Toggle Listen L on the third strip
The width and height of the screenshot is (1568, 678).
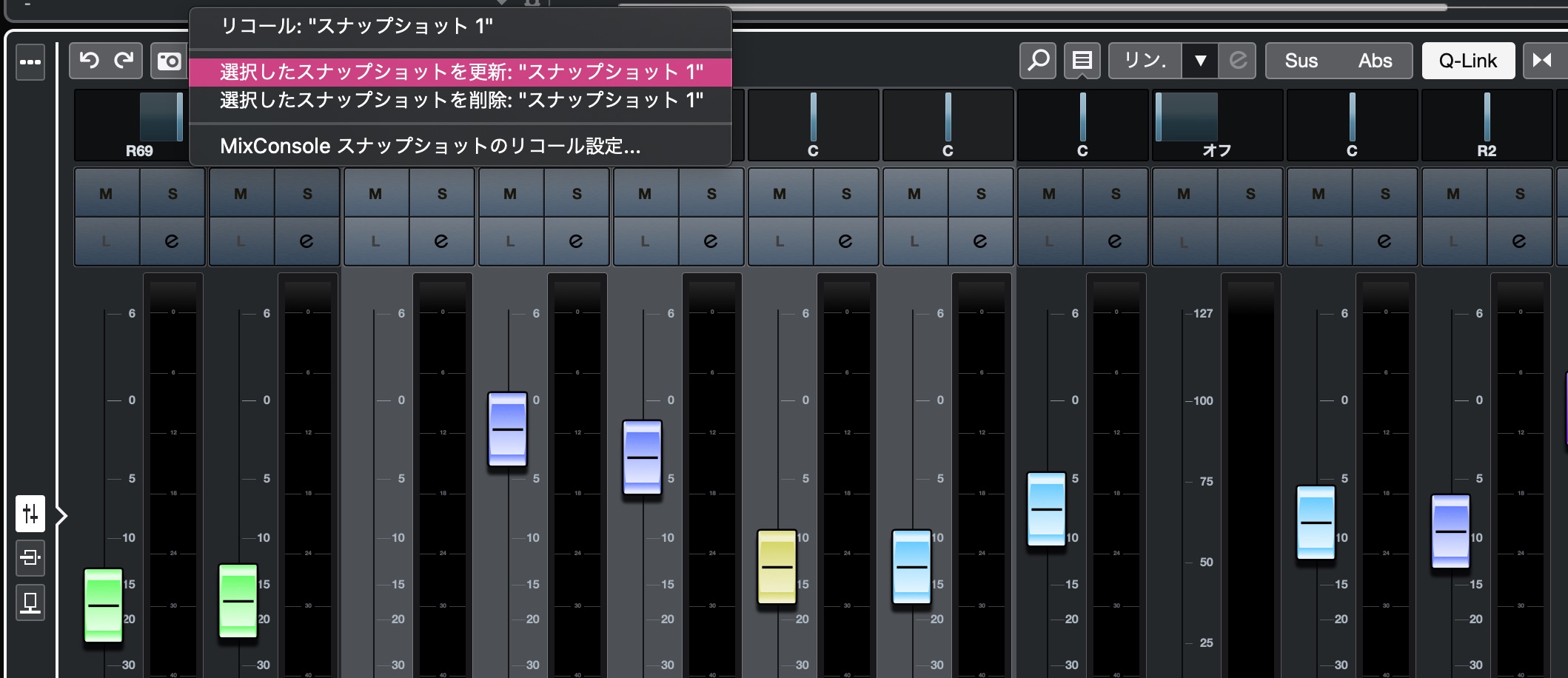pos(376,241)
